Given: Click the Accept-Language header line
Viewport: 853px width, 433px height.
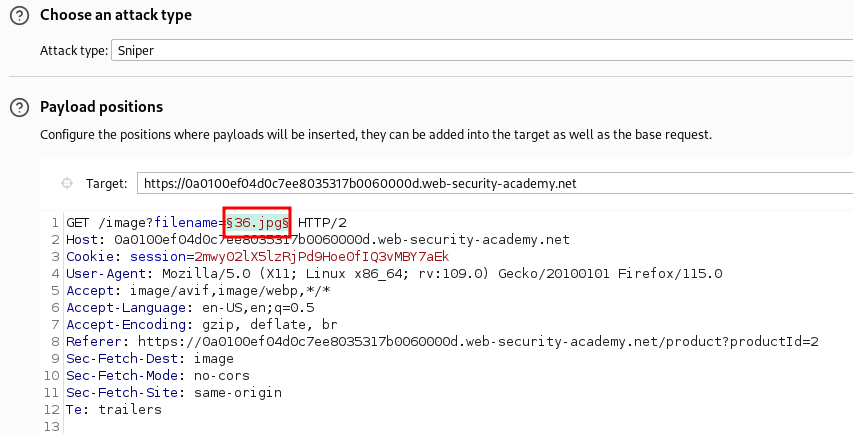Looking at the screenshot, I should point(190,308).
